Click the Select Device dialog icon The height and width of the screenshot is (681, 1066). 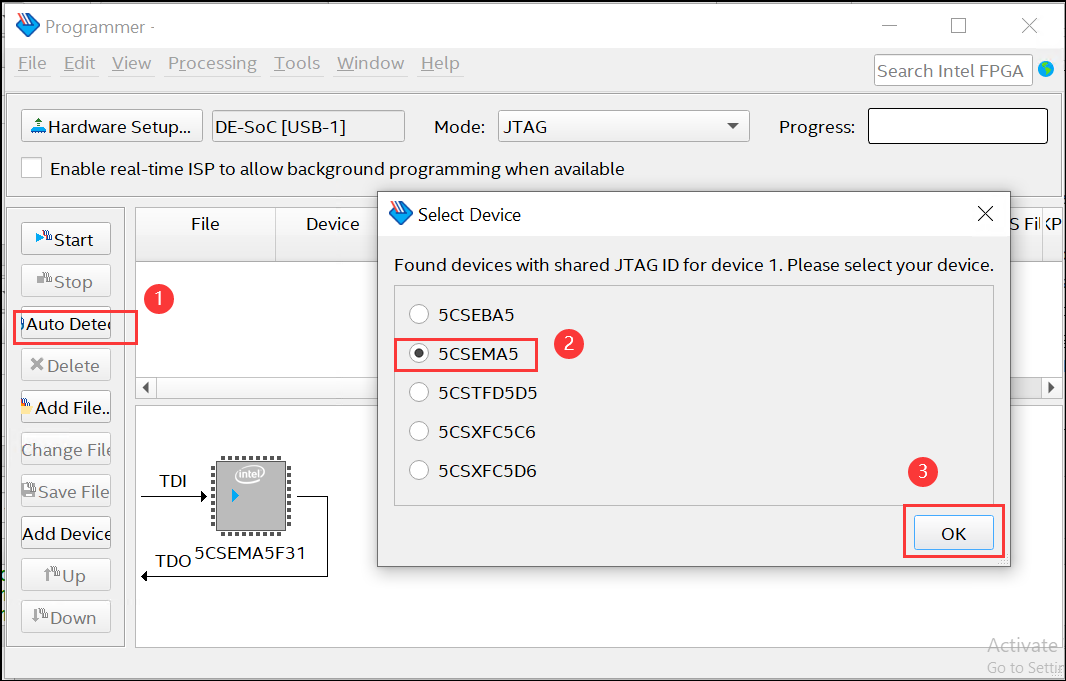point(401,213)
